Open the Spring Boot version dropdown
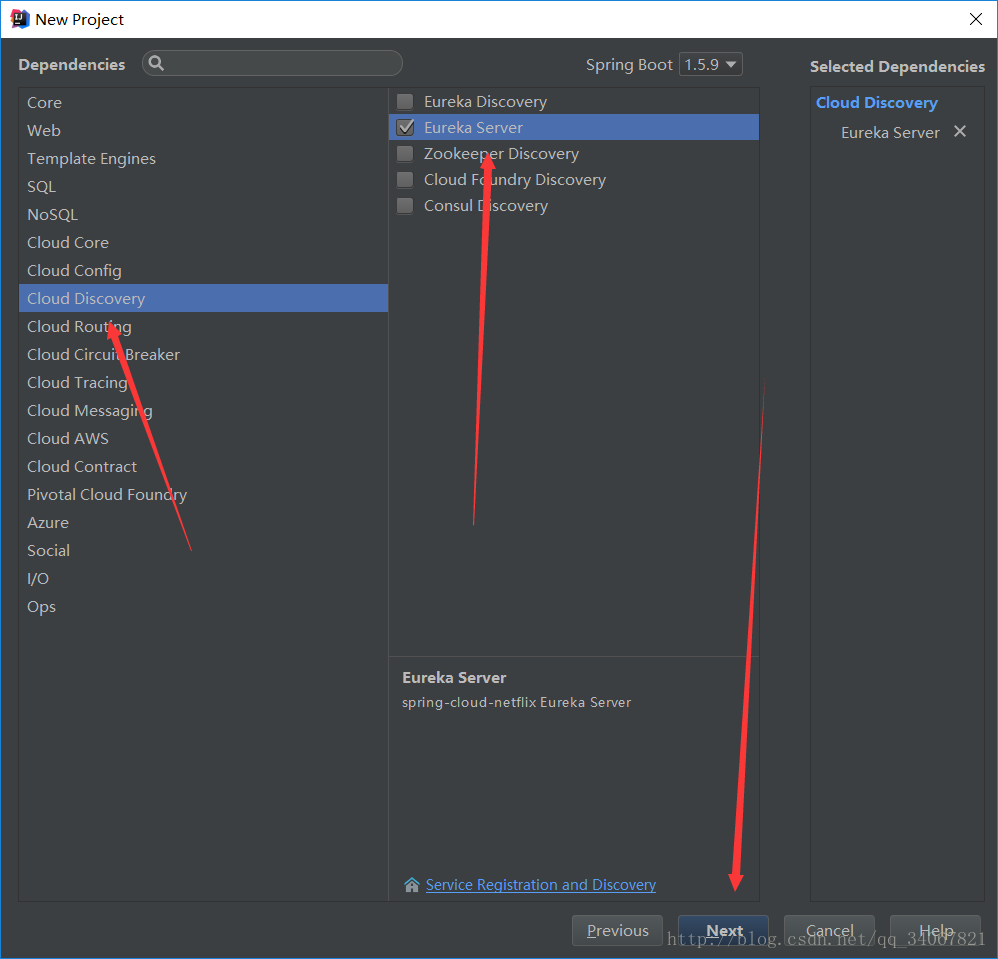The image size is (998, 959). pos(710,64)
